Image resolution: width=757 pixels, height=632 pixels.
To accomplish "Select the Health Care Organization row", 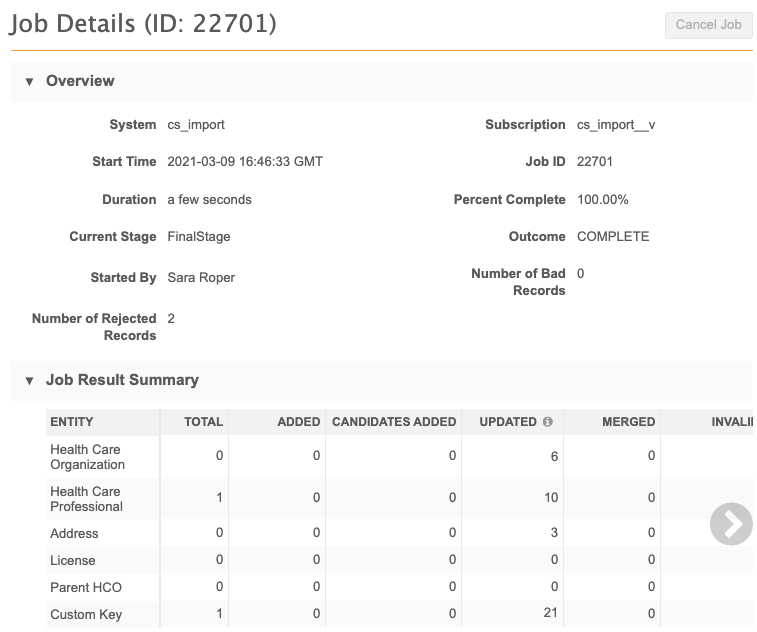I will pyautogui.click(x=88, y=457).
